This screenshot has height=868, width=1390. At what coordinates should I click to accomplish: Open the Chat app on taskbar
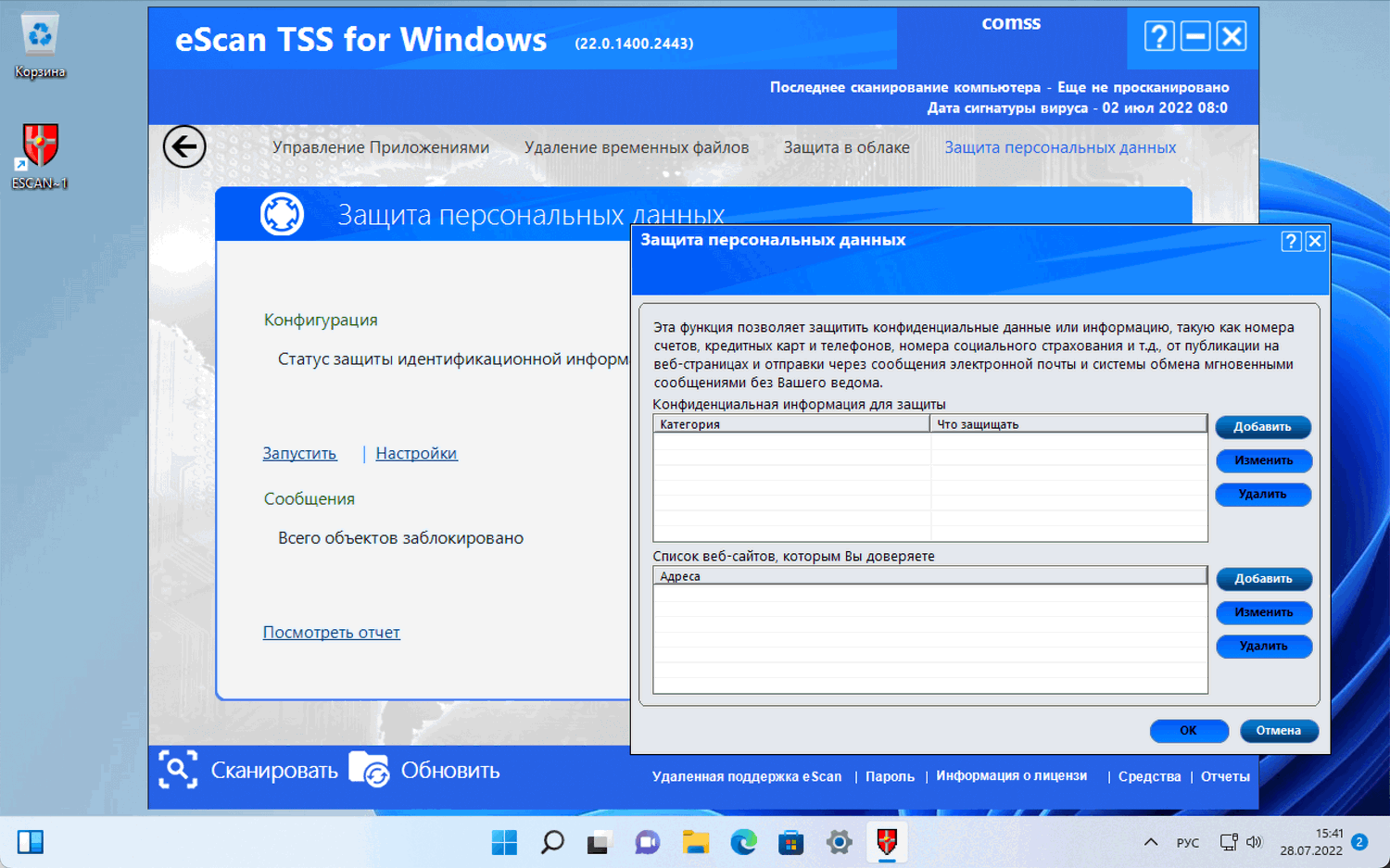[x=648, y=842]
